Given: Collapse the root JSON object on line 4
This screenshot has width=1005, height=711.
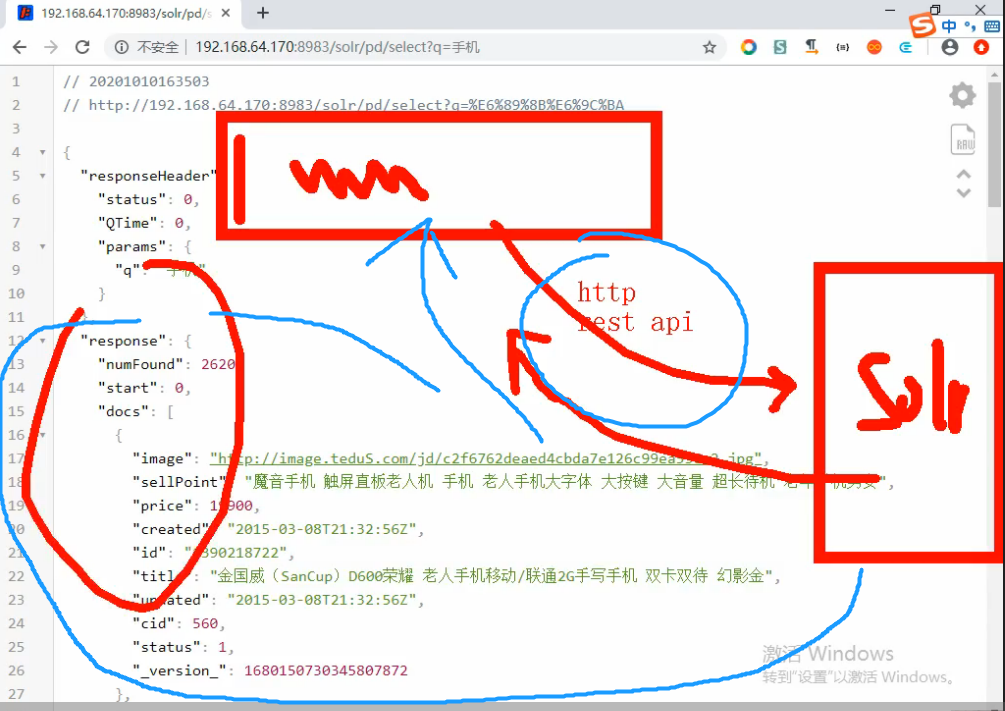Looking at the screenshot, I should (x=41, y=152).
